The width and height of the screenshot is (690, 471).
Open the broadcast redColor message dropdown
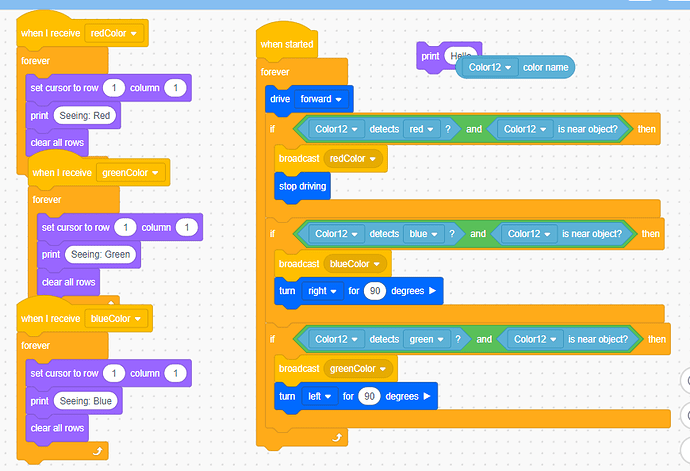pyautogui.click(x=353, y=158)
